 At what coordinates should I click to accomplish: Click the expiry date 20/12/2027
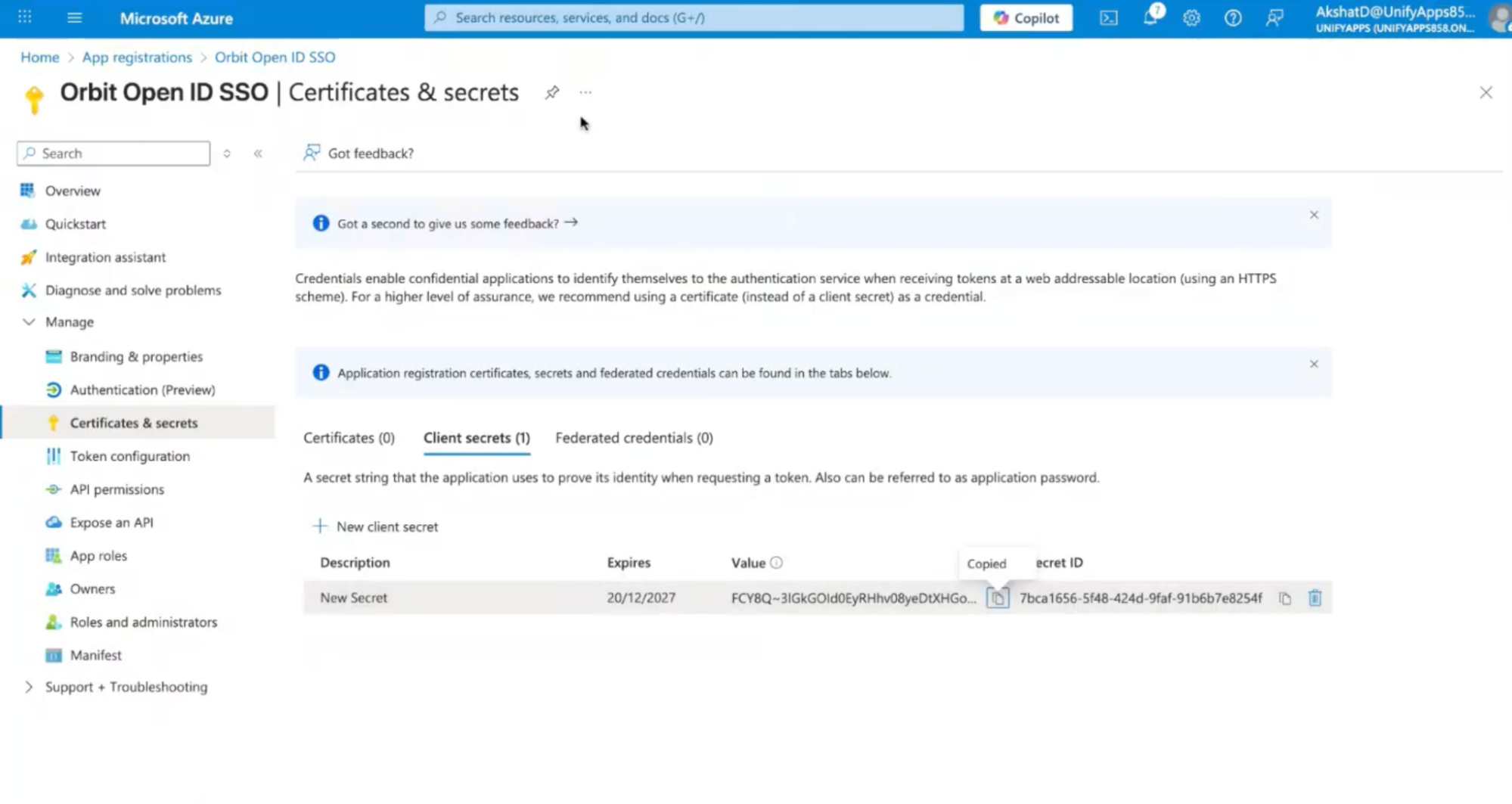(x=641, y=598)
